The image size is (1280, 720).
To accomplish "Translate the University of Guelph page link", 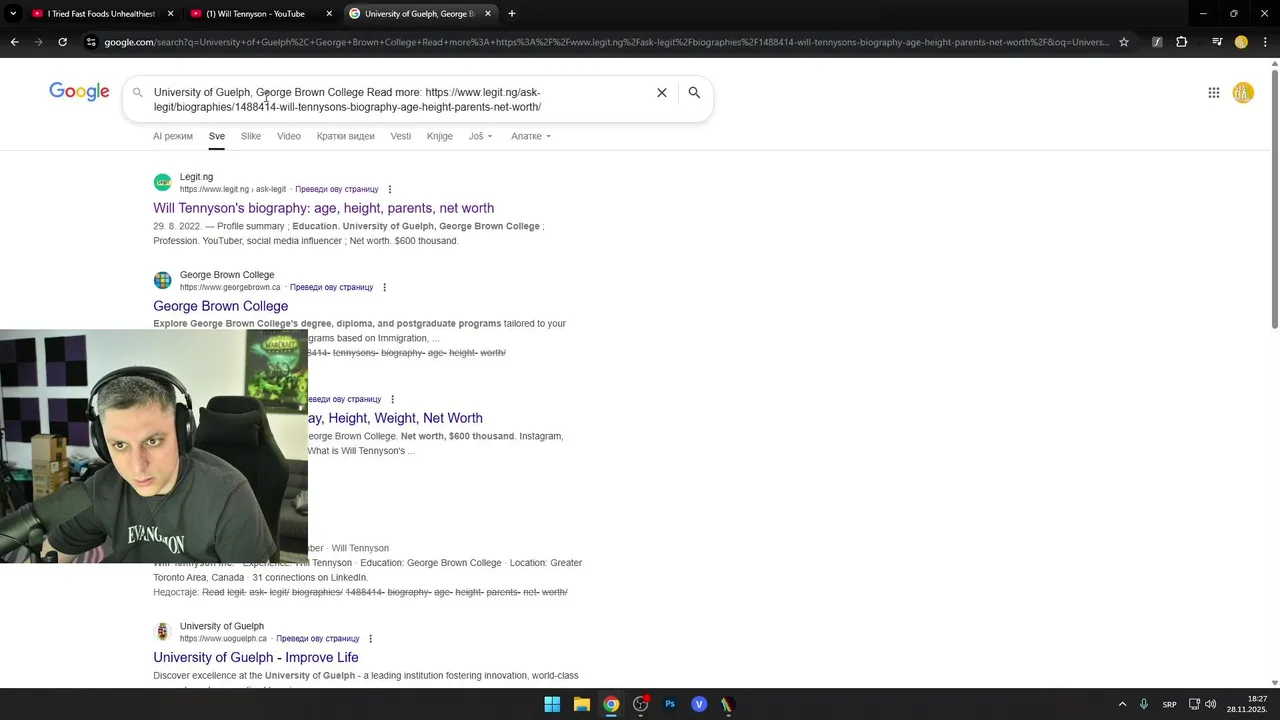I will [x=318, y=638].
